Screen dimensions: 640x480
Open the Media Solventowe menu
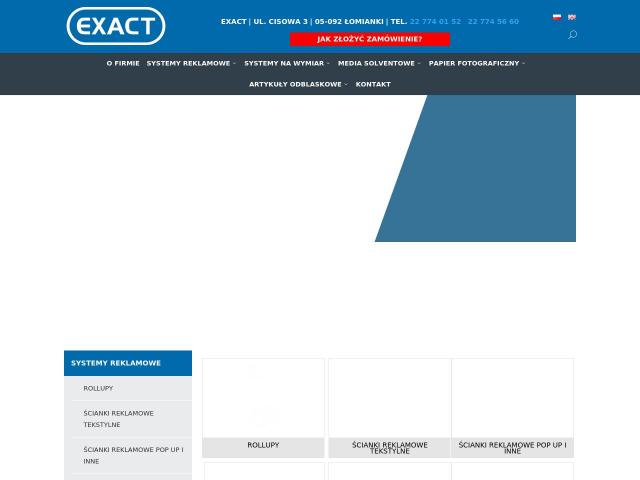point(376,63)
